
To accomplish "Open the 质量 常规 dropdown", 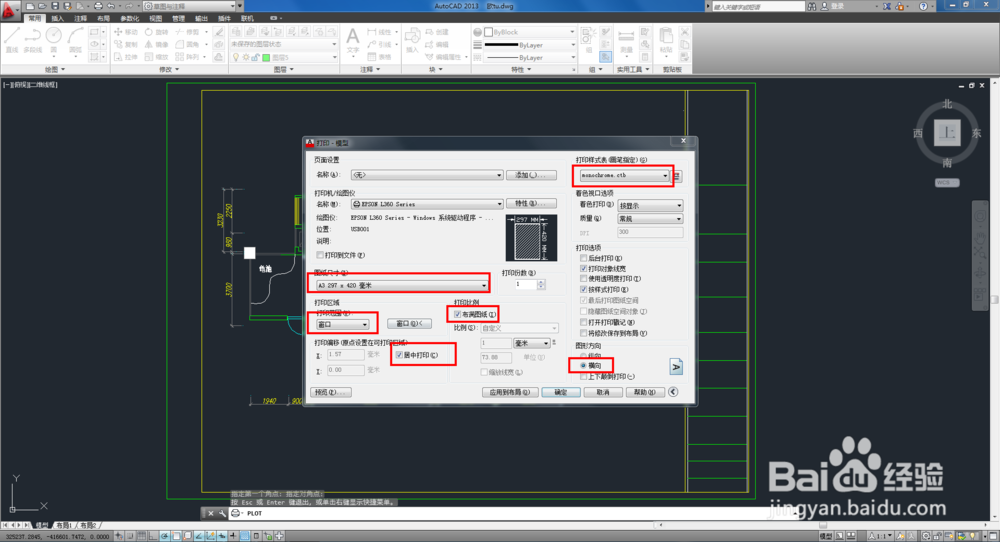I will coord(650,219).
